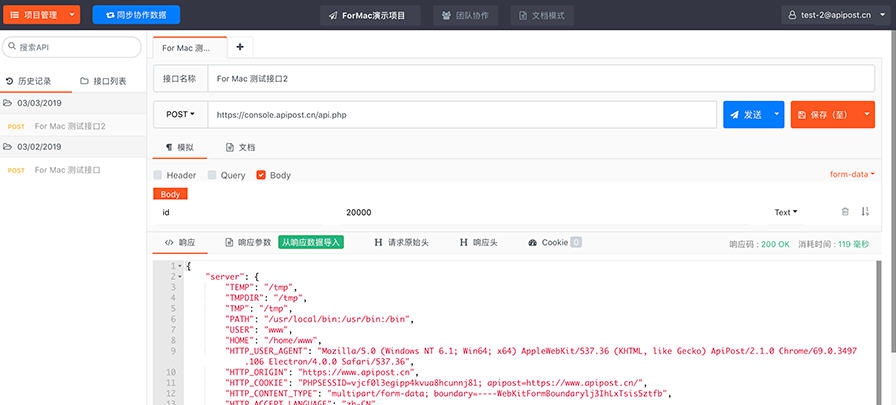The image size is (896, 405).
Task: Switch to 请求原始头 tab
Action: tap(401, 243)
